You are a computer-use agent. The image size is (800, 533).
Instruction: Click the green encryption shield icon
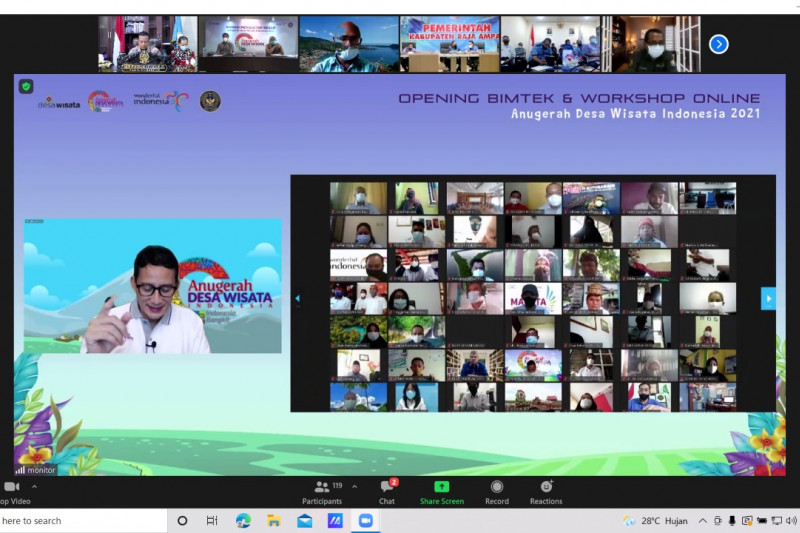tap(26, 87)
